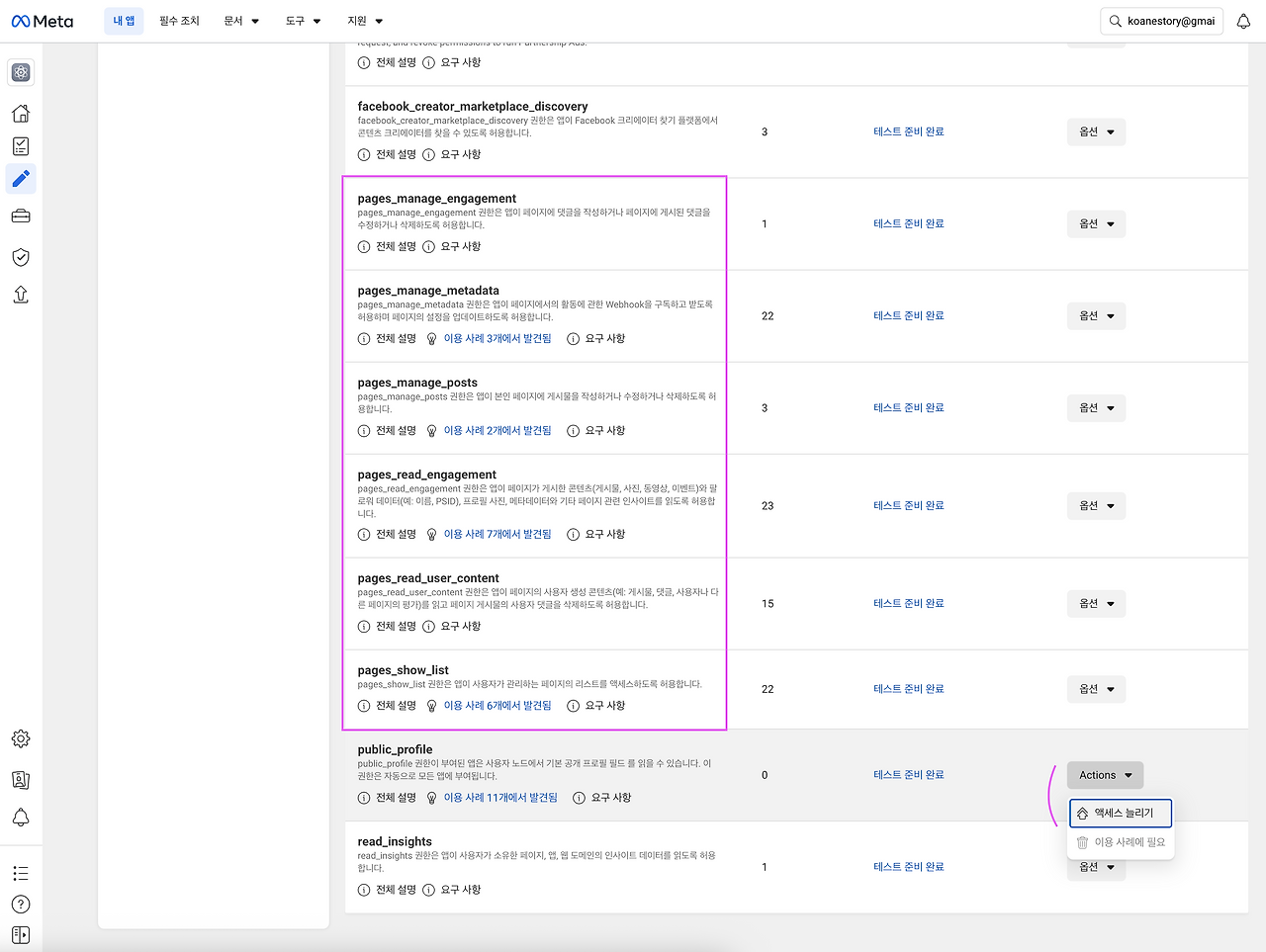Image resolution: width=1266 pixels, height=952 pixels.
Task: Click the info icon beside pages_read_user_content 요구 사항
Action: [x=429, y=627]
